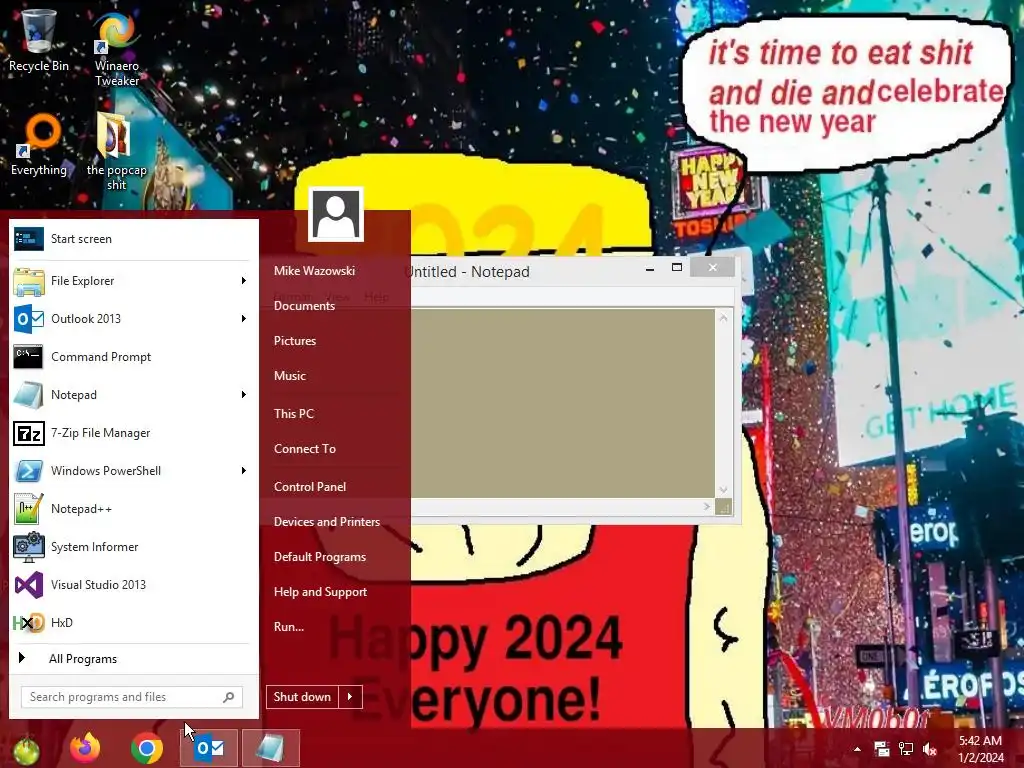The width and height of the screenshot is (1024, 768).
Task: Open Control Panel from the start menu
Action: [x=310, y=487]
